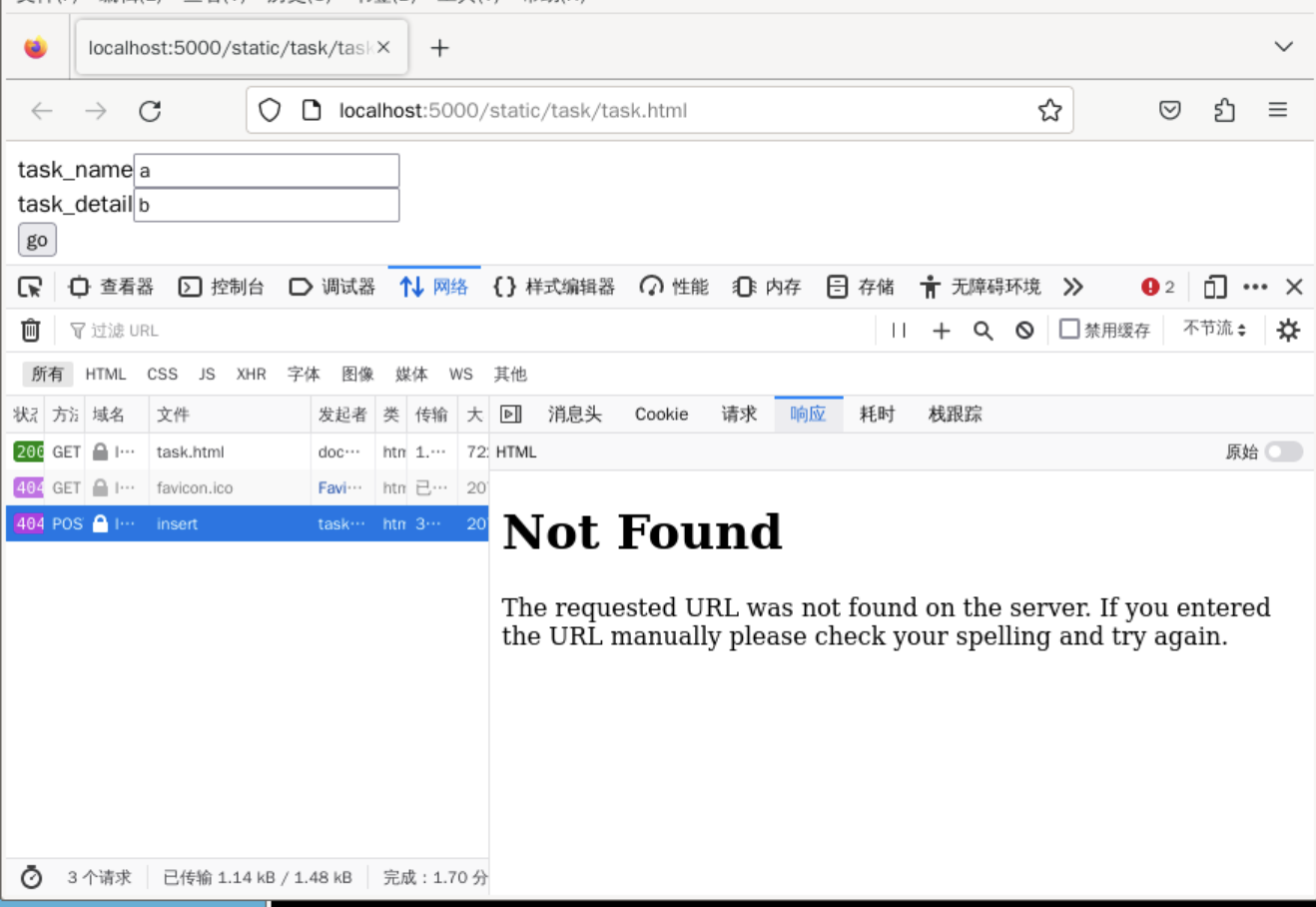
Task: Open the devtools three-dot options menu
Action: coord(1255,287)
